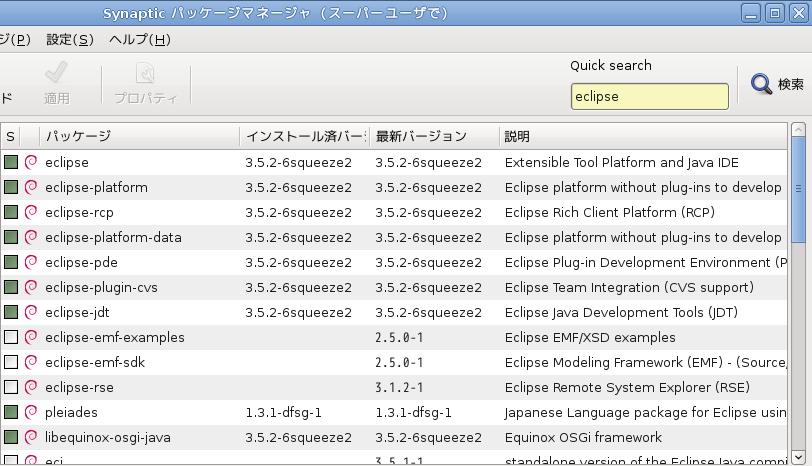Toggle status checkbox for eclipse-rcp
Viewport: 812px width, 466px height.
(x=11, y=212)
